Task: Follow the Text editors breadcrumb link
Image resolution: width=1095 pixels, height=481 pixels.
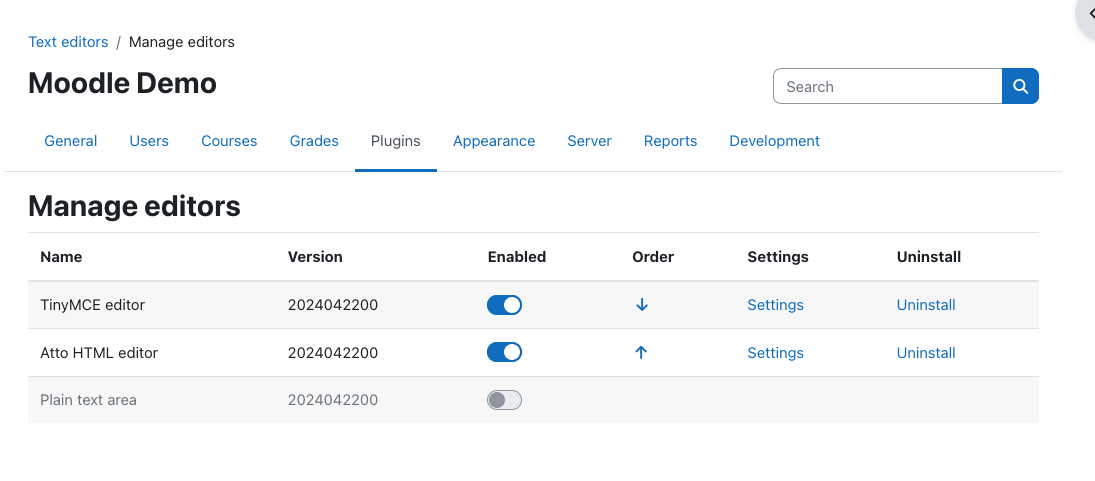Action: tap(68, 42)
